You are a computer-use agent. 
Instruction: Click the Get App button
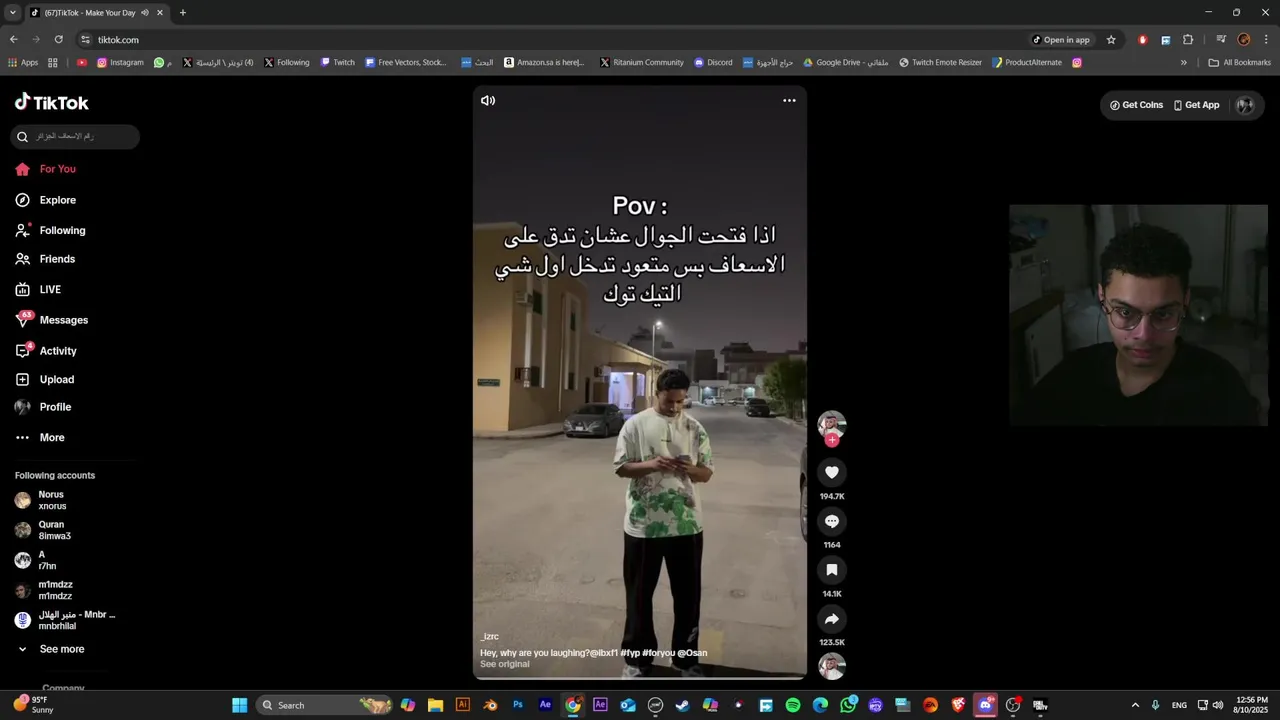point(1196,105)
